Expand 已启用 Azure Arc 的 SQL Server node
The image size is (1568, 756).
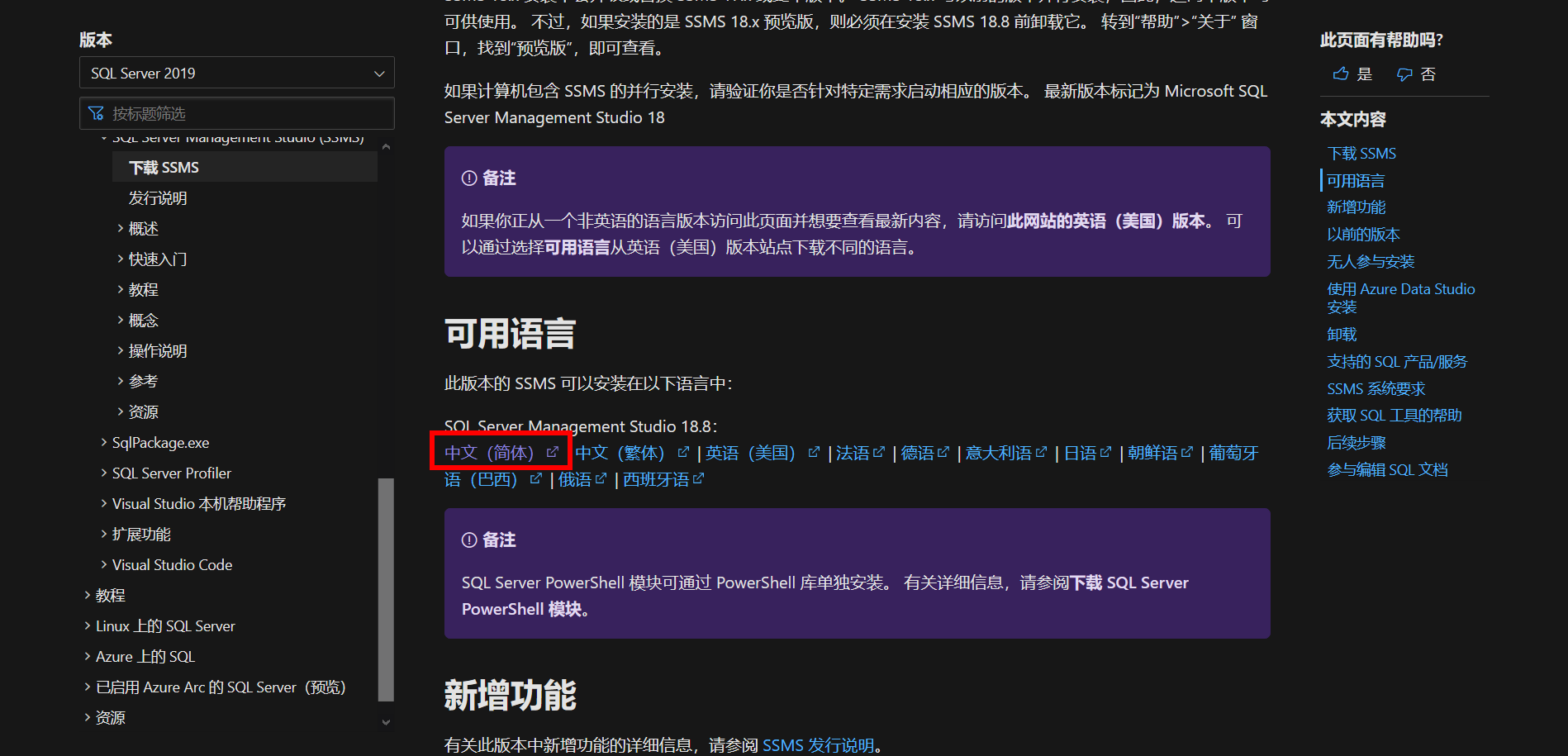88,687
